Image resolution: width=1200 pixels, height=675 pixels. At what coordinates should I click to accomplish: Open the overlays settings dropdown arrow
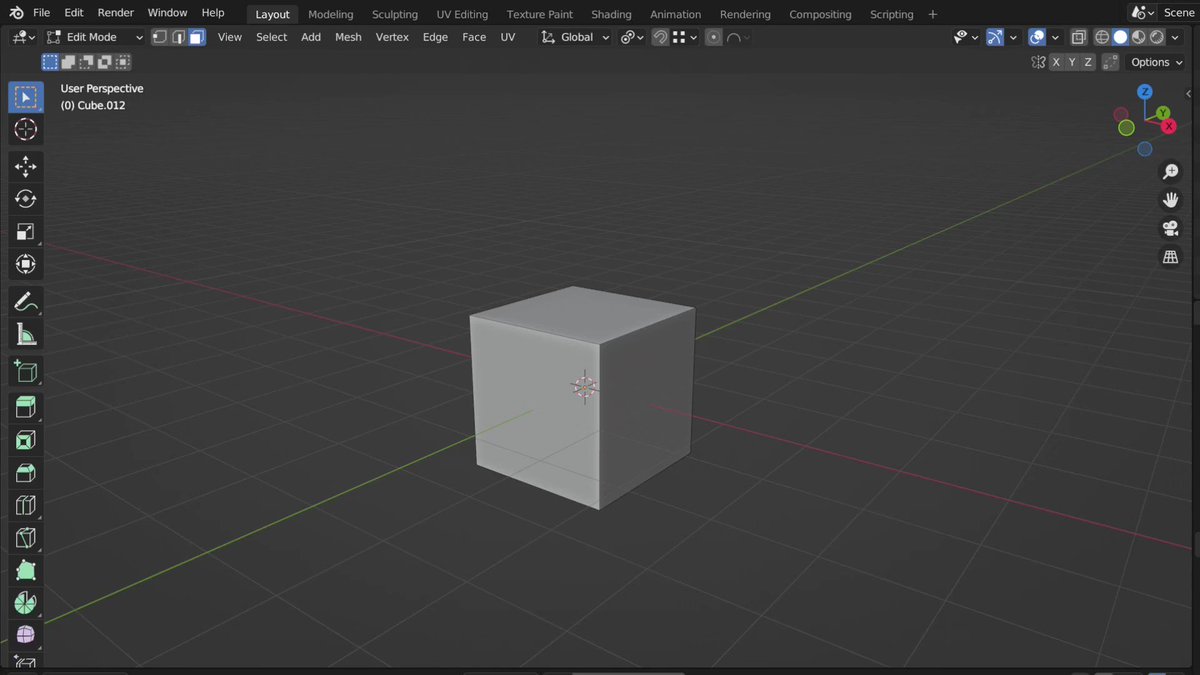(1055, 37)
